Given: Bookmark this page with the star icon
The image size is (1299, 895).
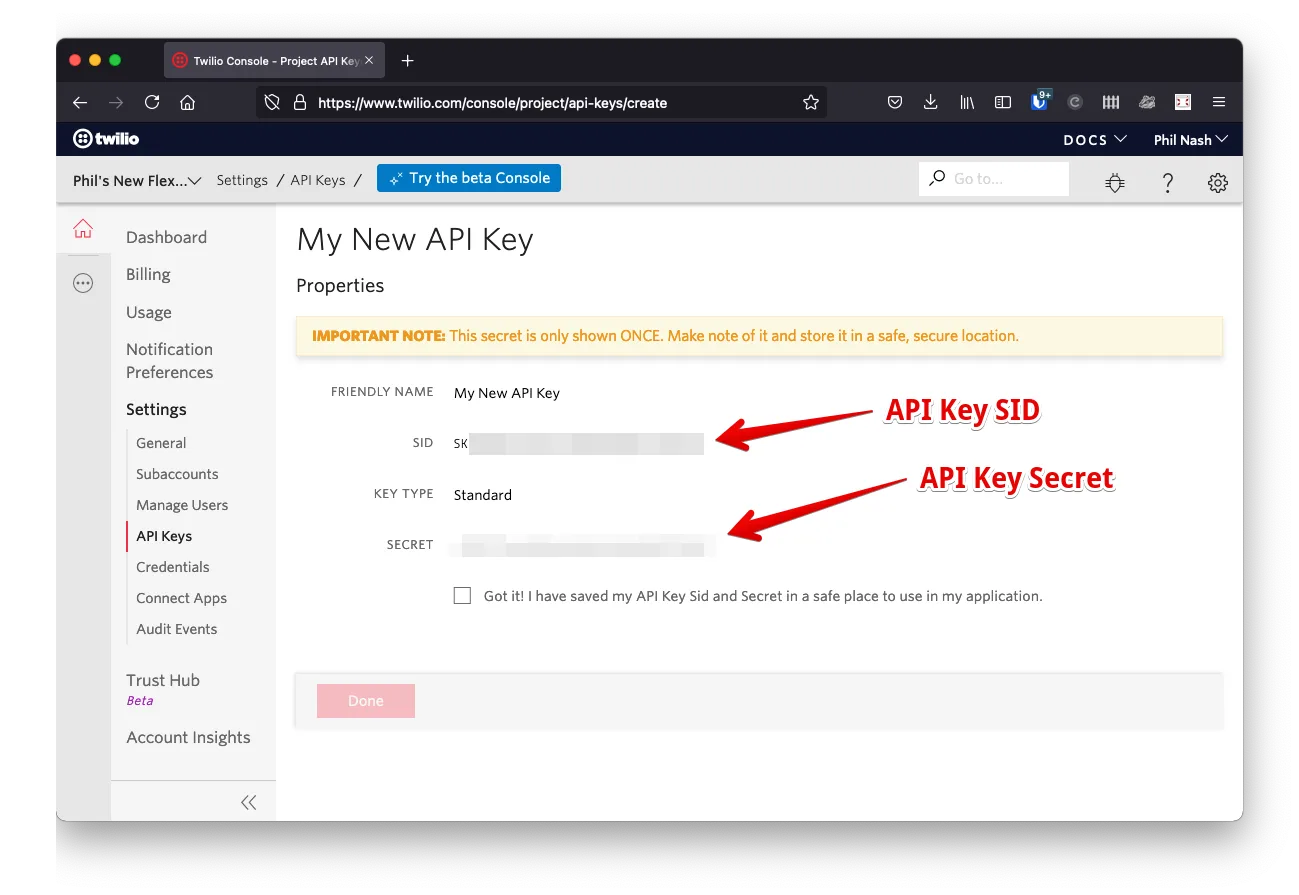Looking at the screenshot, I should tap(811, 102).
